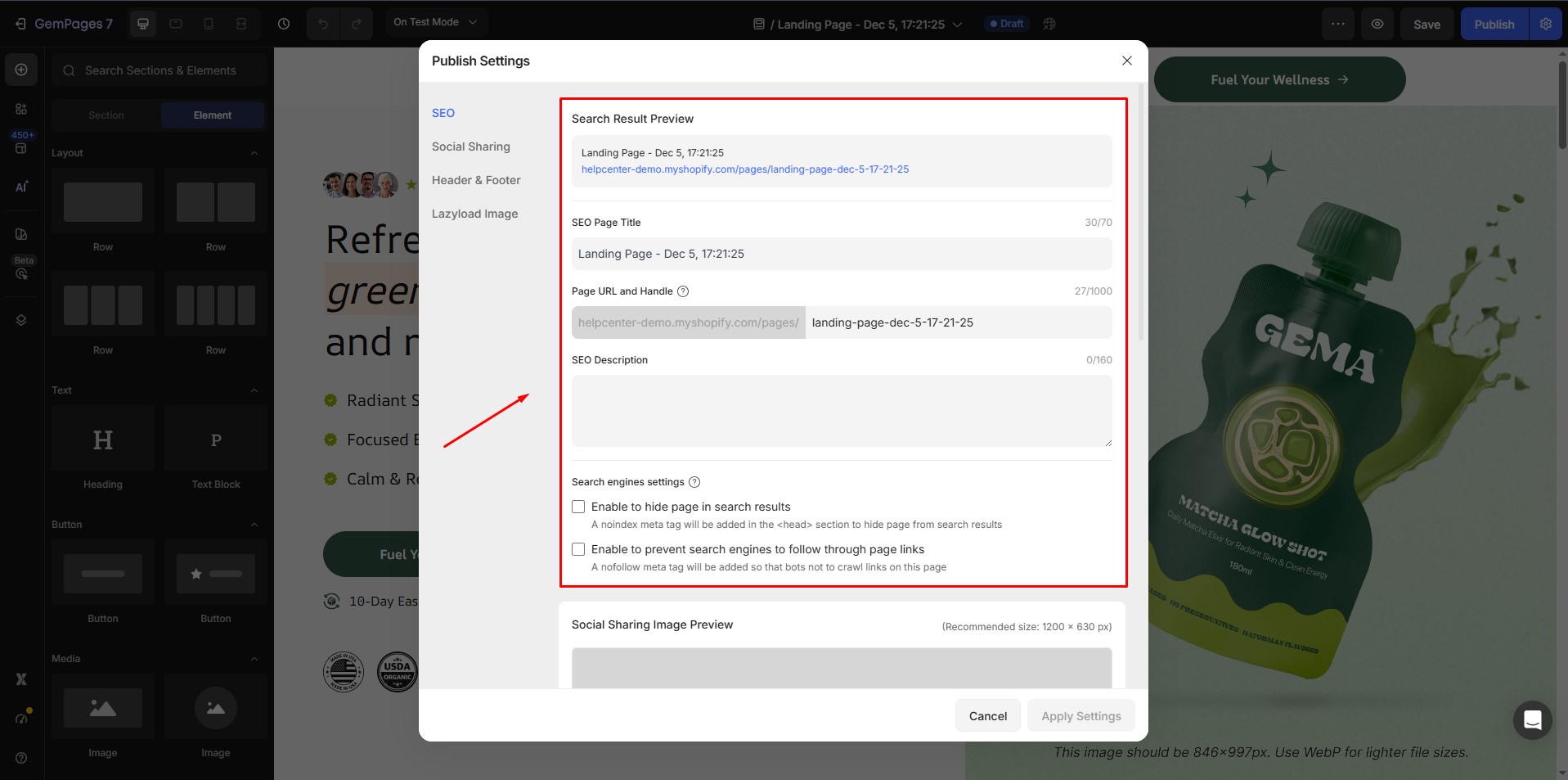
Task: Click the three-dots more options icon
Action: (x=1338, y=24)
